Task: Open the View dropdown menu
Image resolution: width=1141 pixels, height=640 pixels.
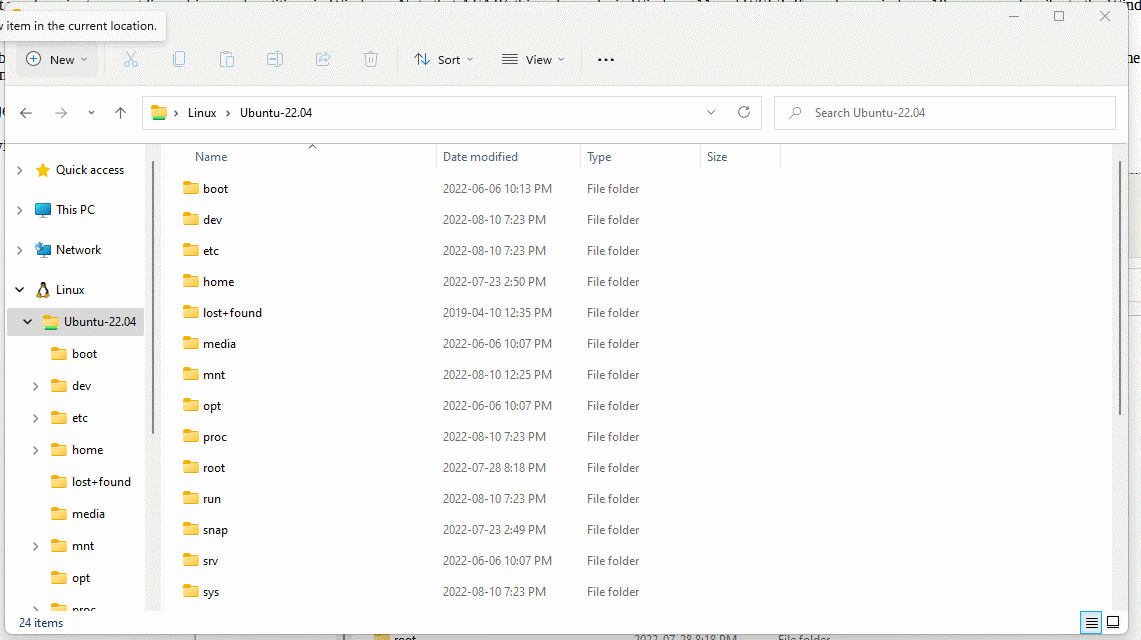Action: (x=533, y=60)
